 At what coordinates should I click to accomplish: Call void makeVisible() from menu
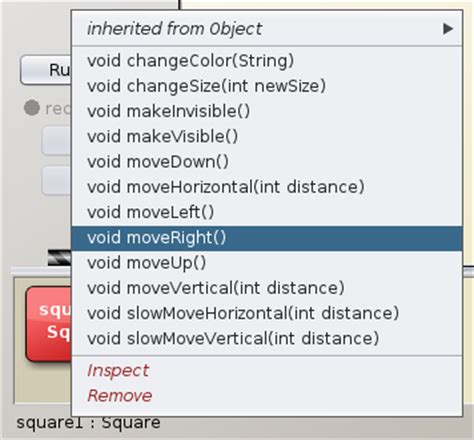[267, 137]
